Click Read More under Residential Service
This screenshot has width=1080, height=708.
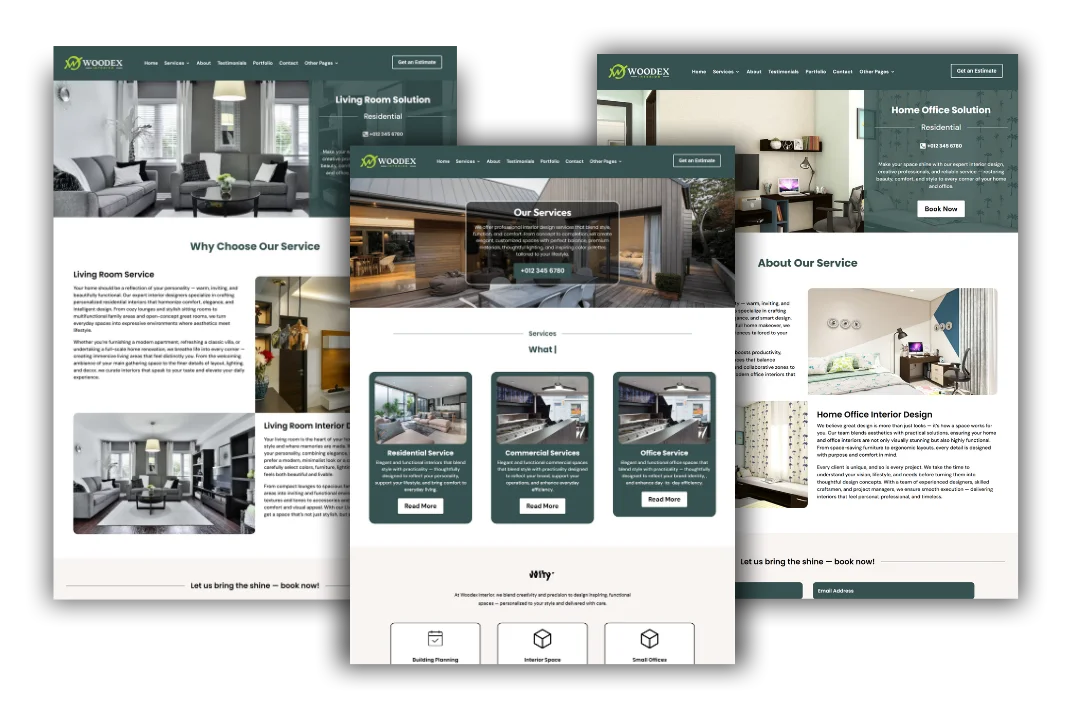point(420,505)
